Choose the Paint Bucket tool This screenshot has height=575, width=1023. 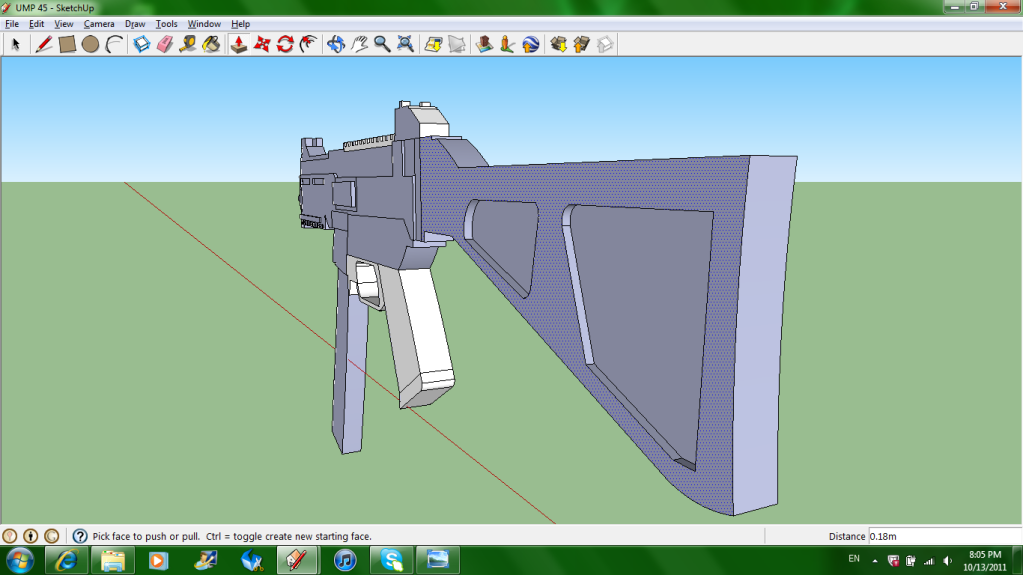pyautogui.click(x=211, y=44)
